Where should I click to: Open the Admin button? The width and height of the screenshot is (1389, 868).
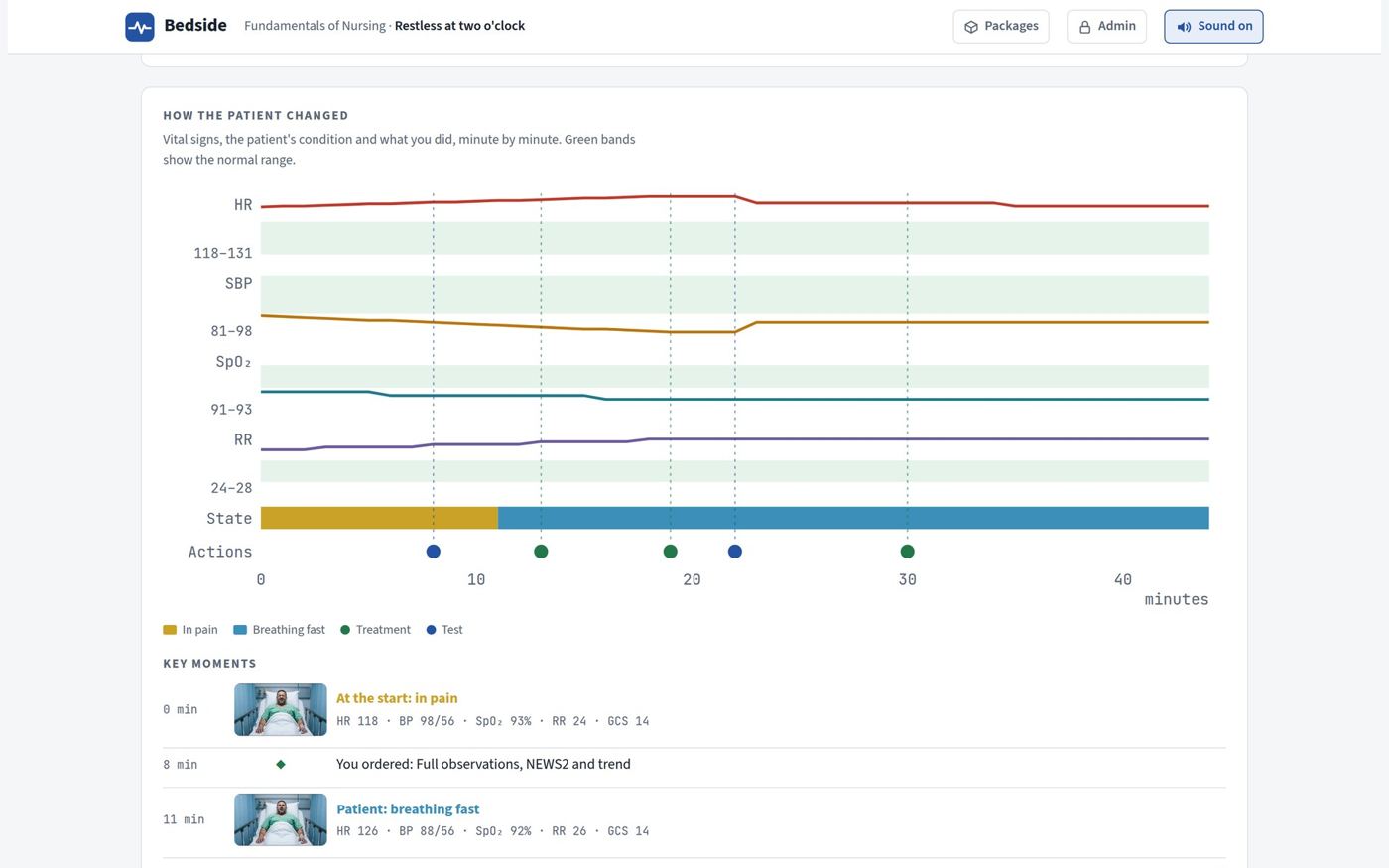click(1106, 27)
